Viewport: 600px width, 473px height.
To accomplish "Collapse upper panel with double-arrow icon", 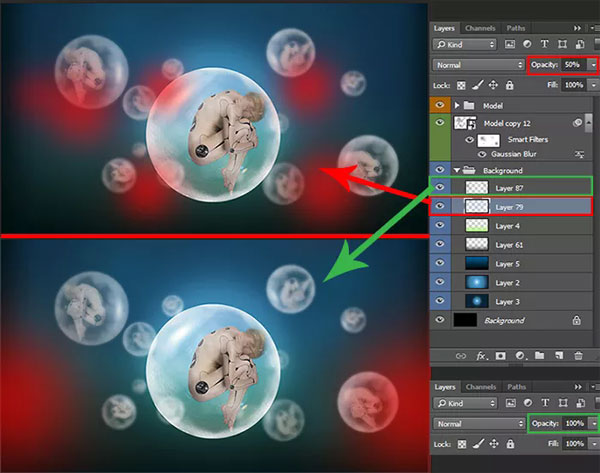I will (577, 28).
